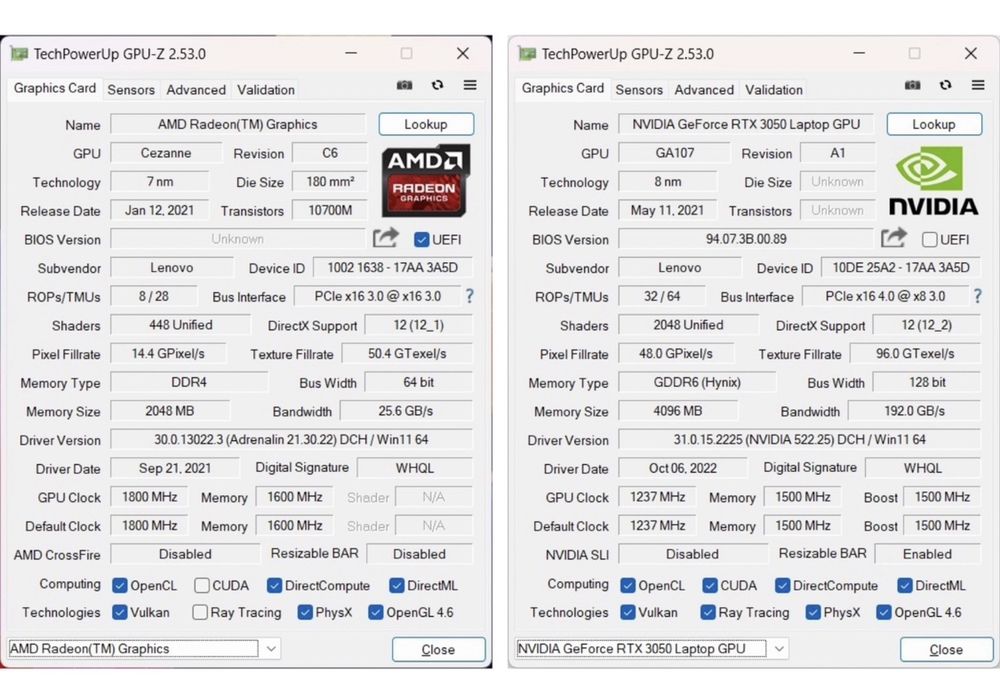Image resolution: width=1000 pixels, height=696 pixels.
Task: Click the AMD Radeon Graphics logo
Action: point(425,181)
